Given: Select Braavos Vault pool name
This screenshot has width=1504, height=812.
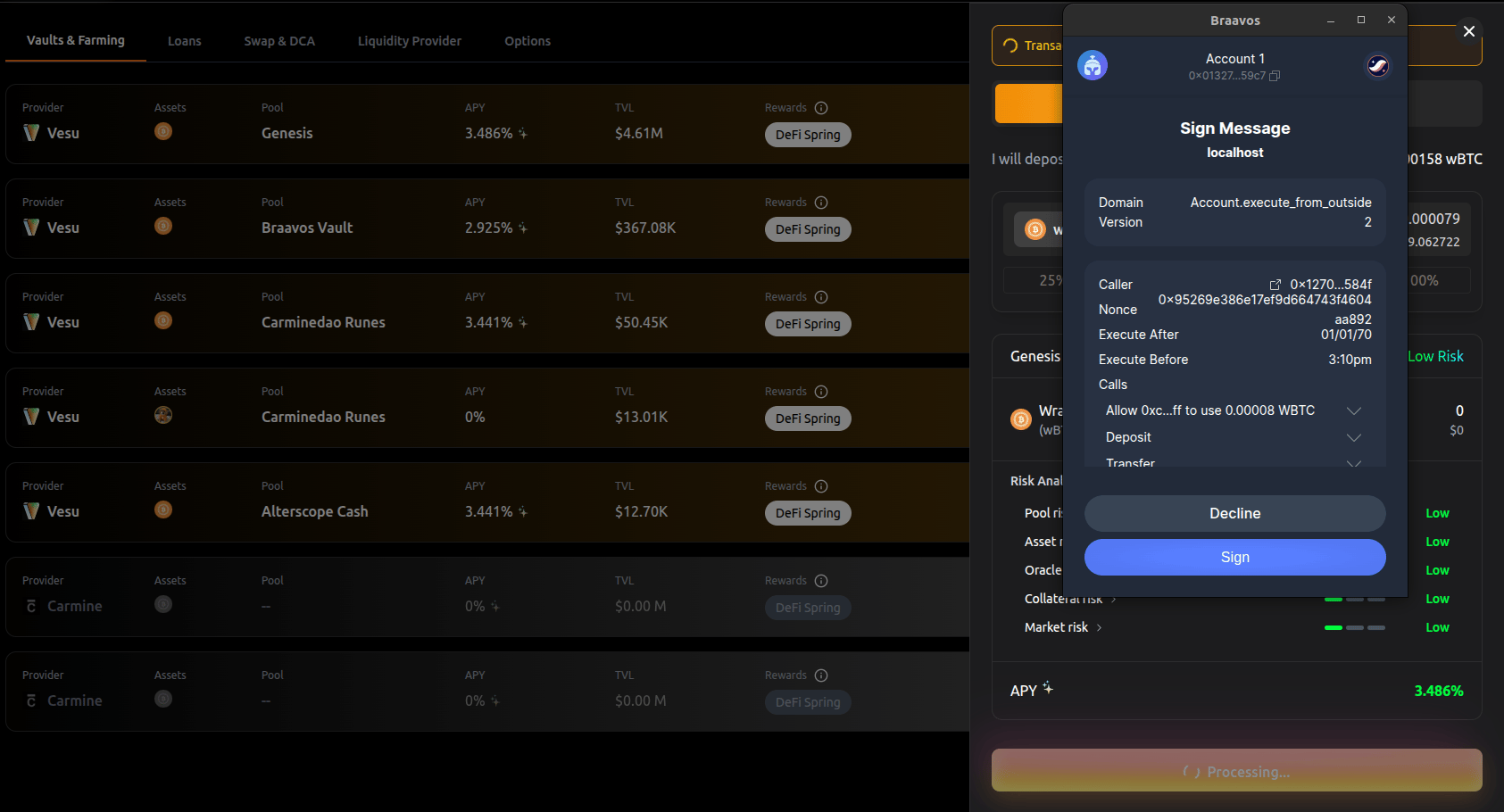Looking at the screenshot, I should (307, 228).
